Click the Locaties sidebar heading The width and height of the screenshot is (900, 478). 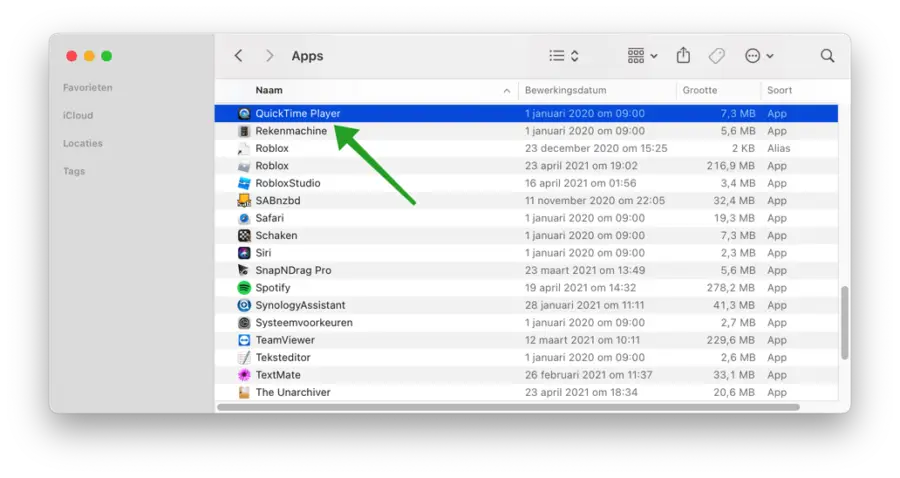point(83,143)
